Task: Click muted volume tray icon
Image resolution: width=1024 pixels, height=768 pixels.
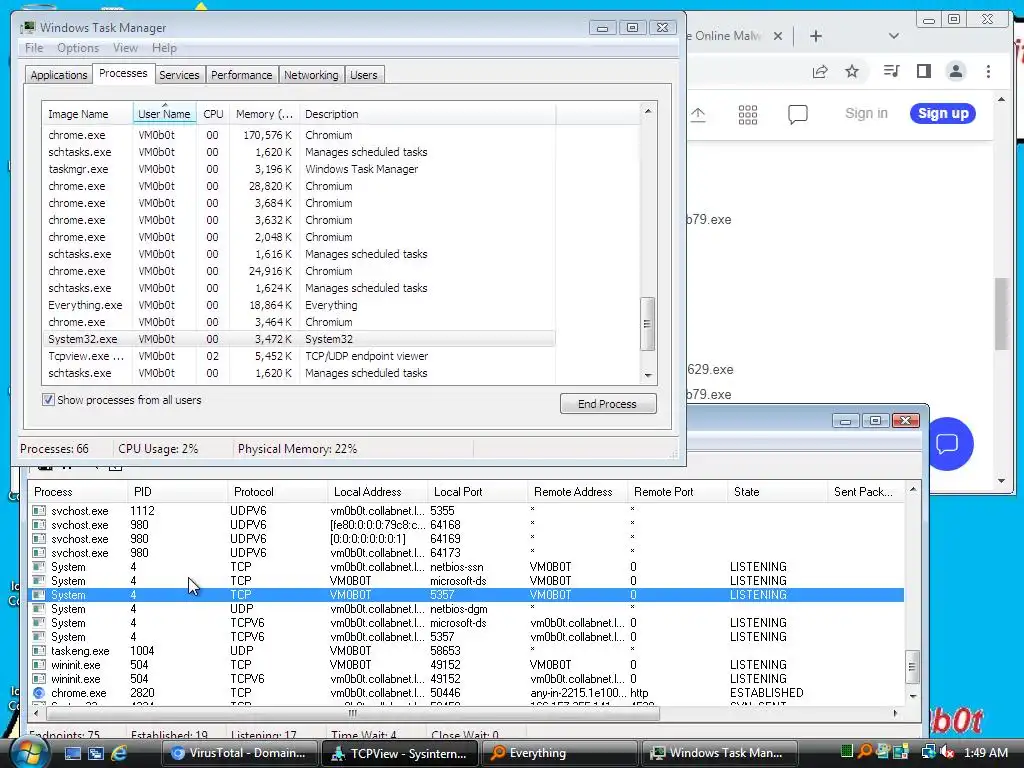Action: tap(947, 752)
